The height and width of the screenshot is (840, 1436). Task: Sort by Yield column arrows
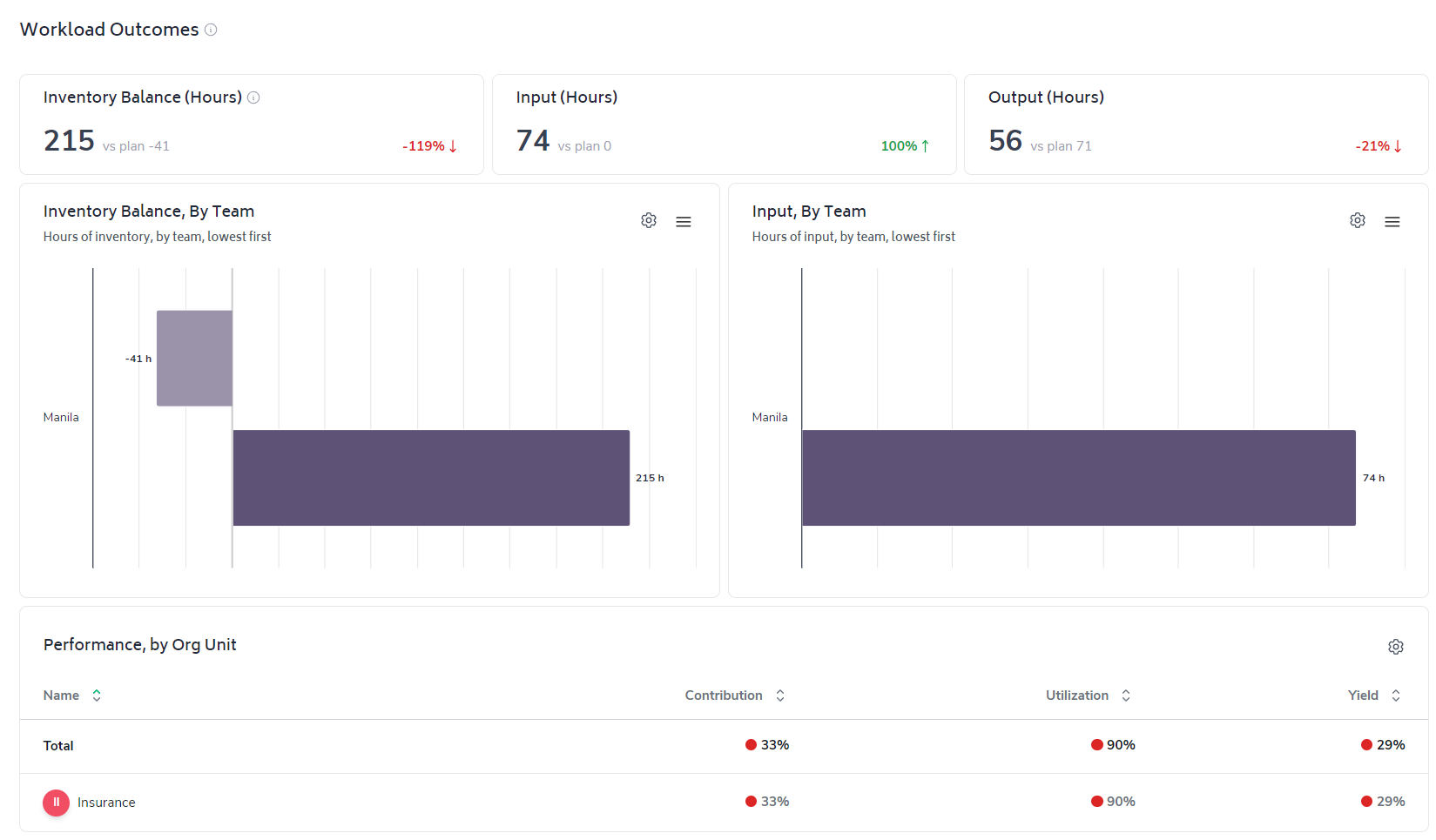[x=1396, y=696]
